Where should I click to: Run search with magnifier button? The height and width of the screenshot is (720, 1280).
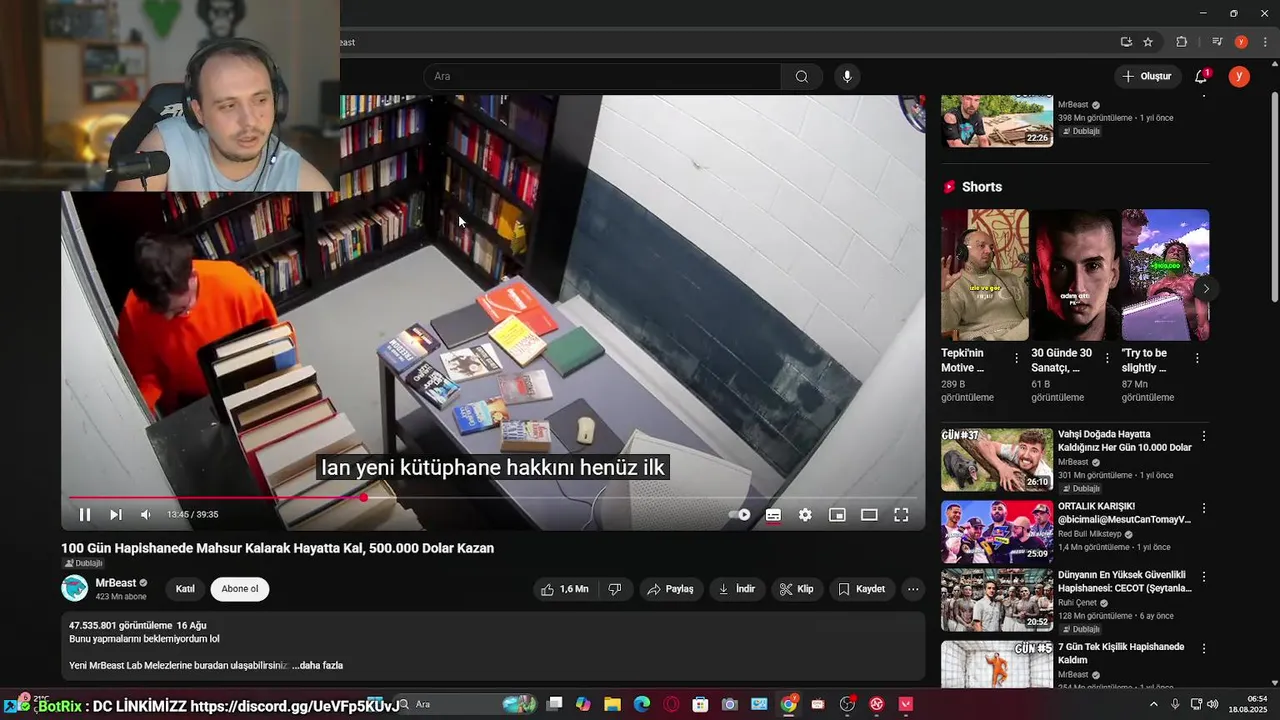[x=802, y=76]
